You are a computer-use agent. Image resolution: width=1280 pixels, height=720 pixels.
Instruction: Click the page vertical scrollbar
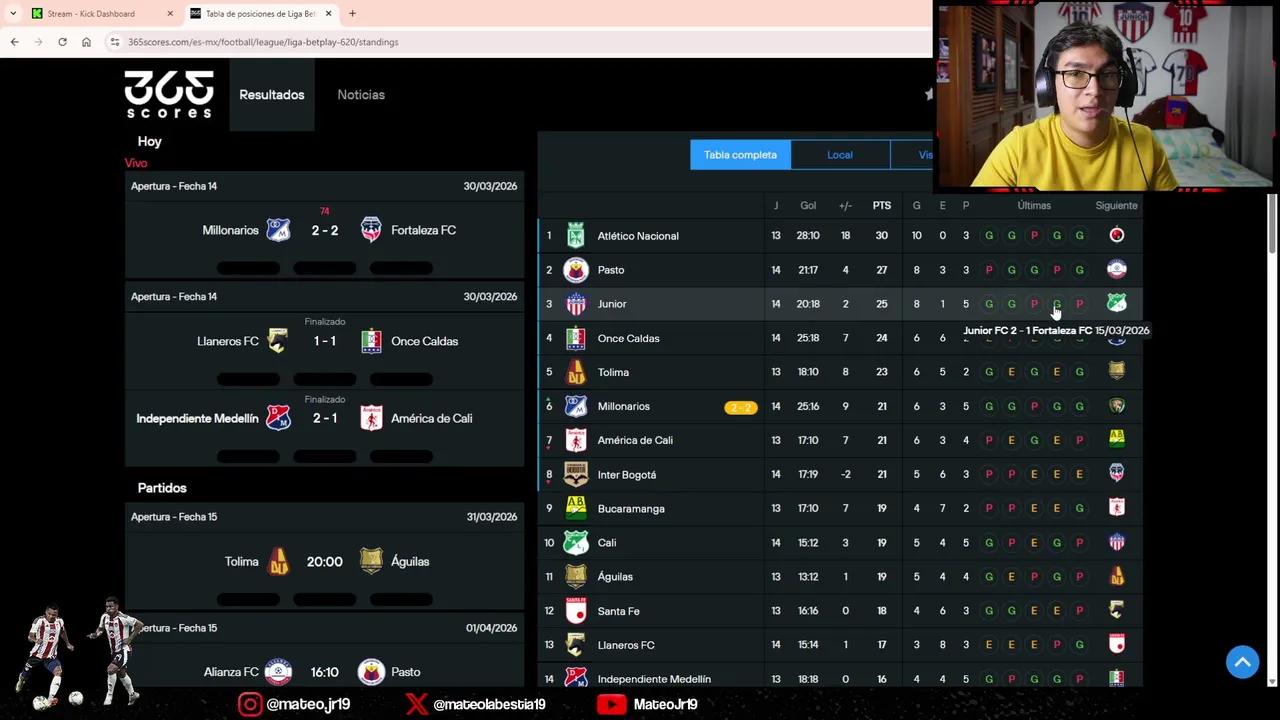(x=1272, y=225)
